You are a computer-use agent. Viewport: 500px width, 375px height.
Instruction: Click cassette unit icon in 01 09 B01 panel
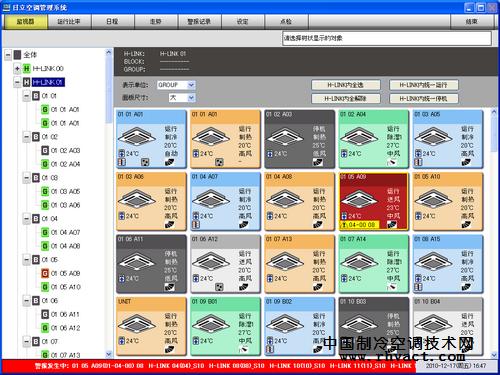pyautogui.click(x=211, y=325)
